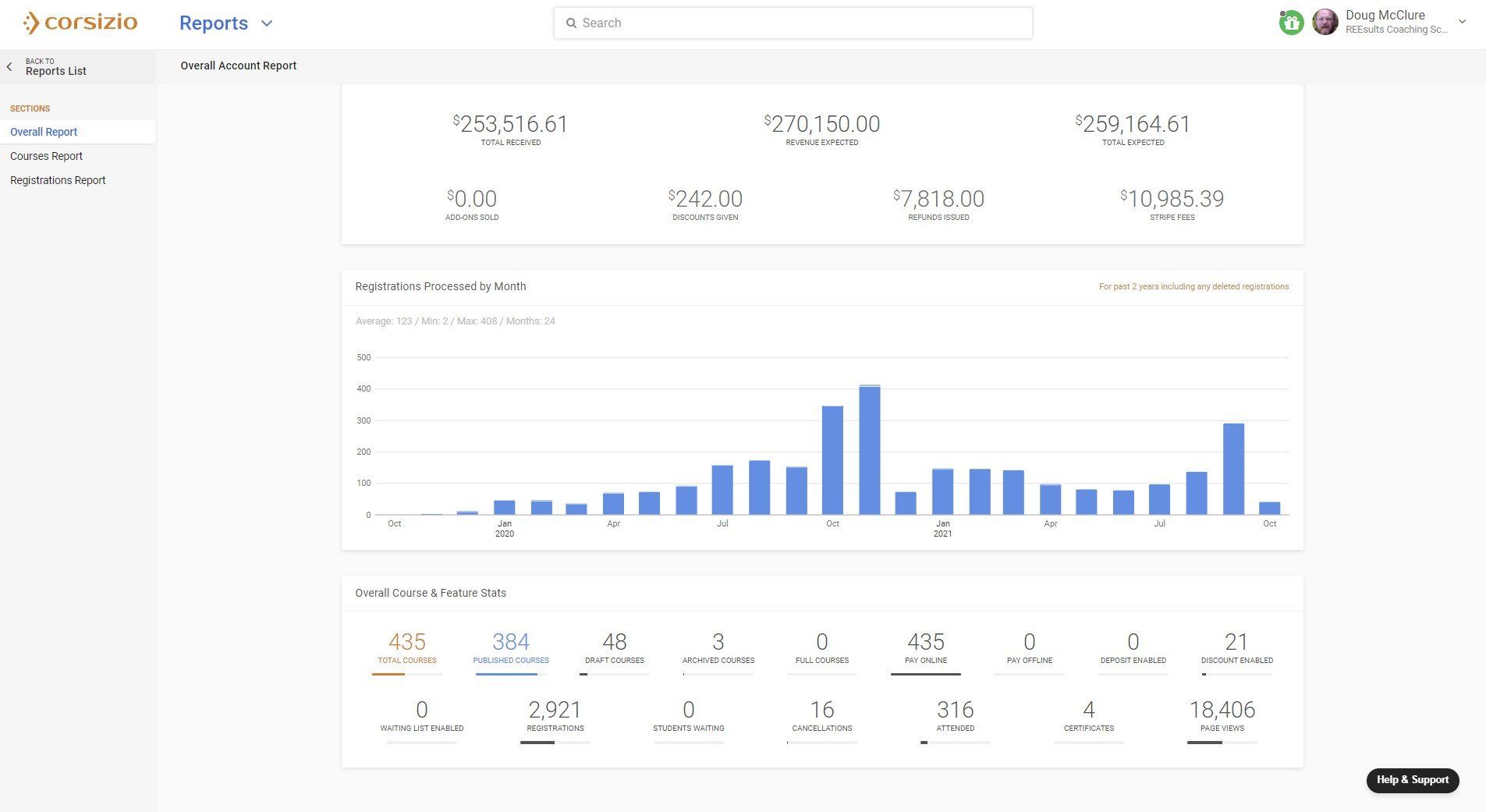Click the BACK TO Reports List label
The image size is (1486, 812).
click(x=55, y=66)
